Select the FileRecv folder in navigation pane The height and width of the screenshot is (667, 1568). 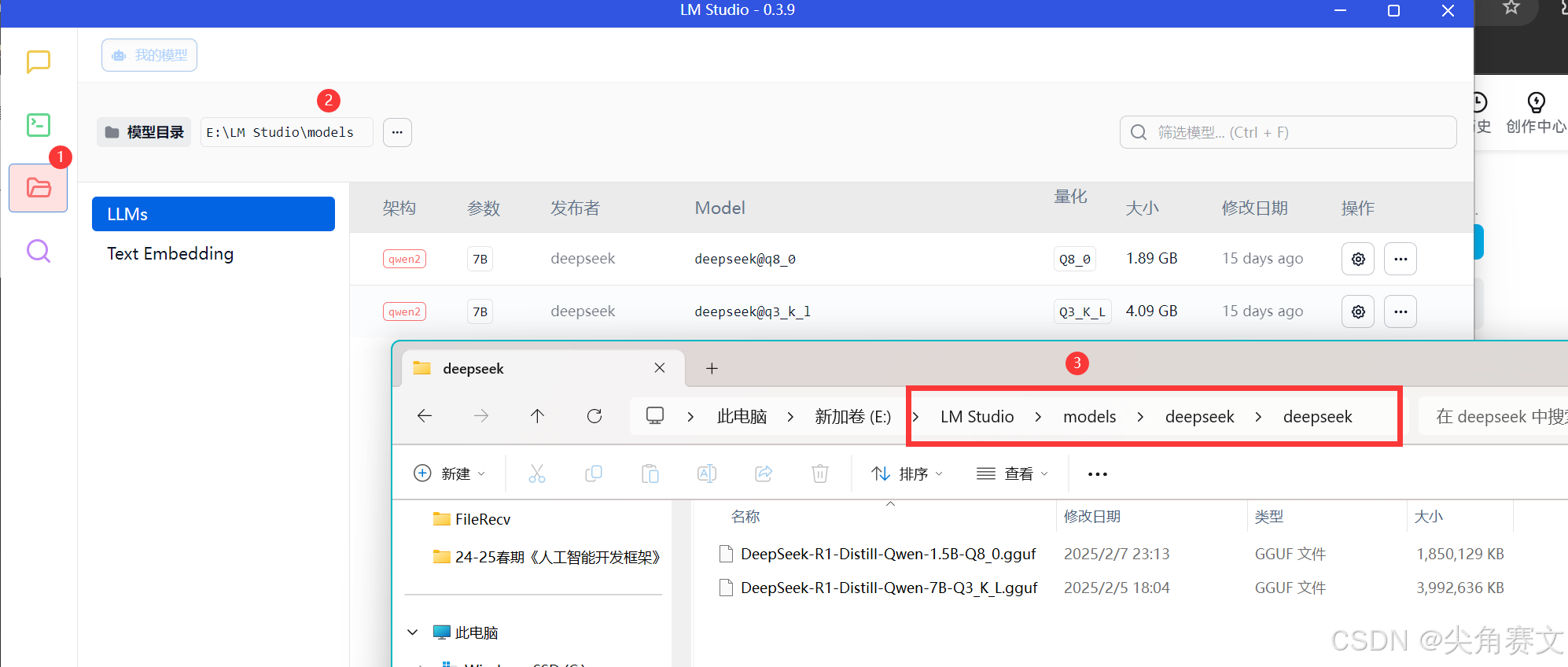[472, 519]
